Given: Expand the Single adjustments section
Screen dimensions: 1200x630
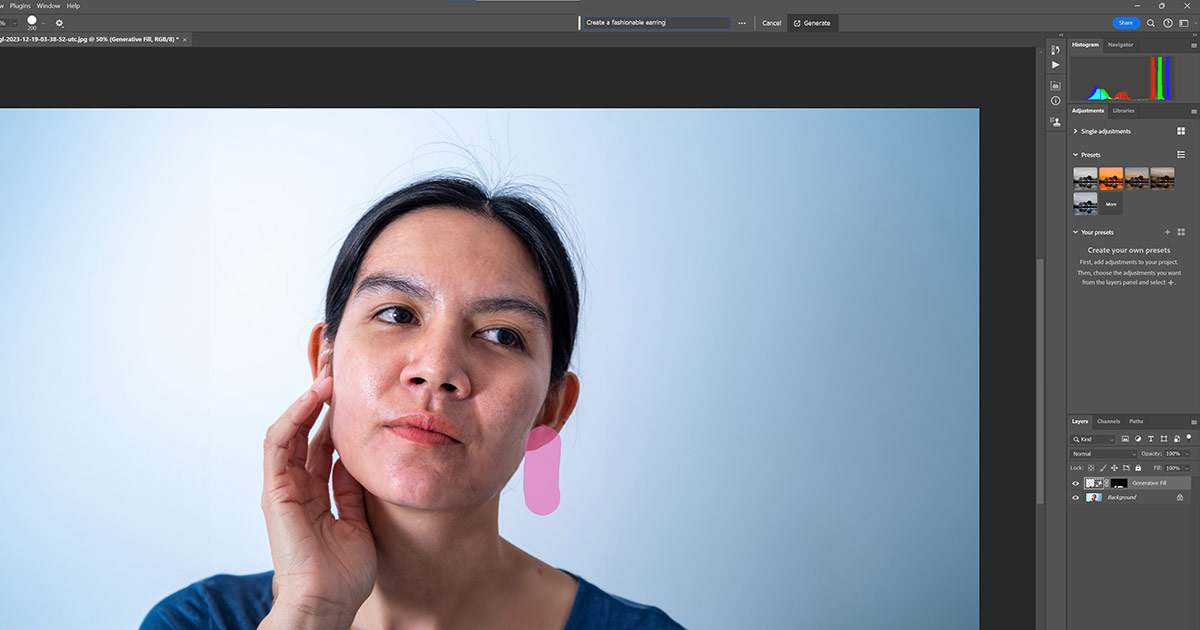Looking at the screenshot, I should (x=1075, y=131).
